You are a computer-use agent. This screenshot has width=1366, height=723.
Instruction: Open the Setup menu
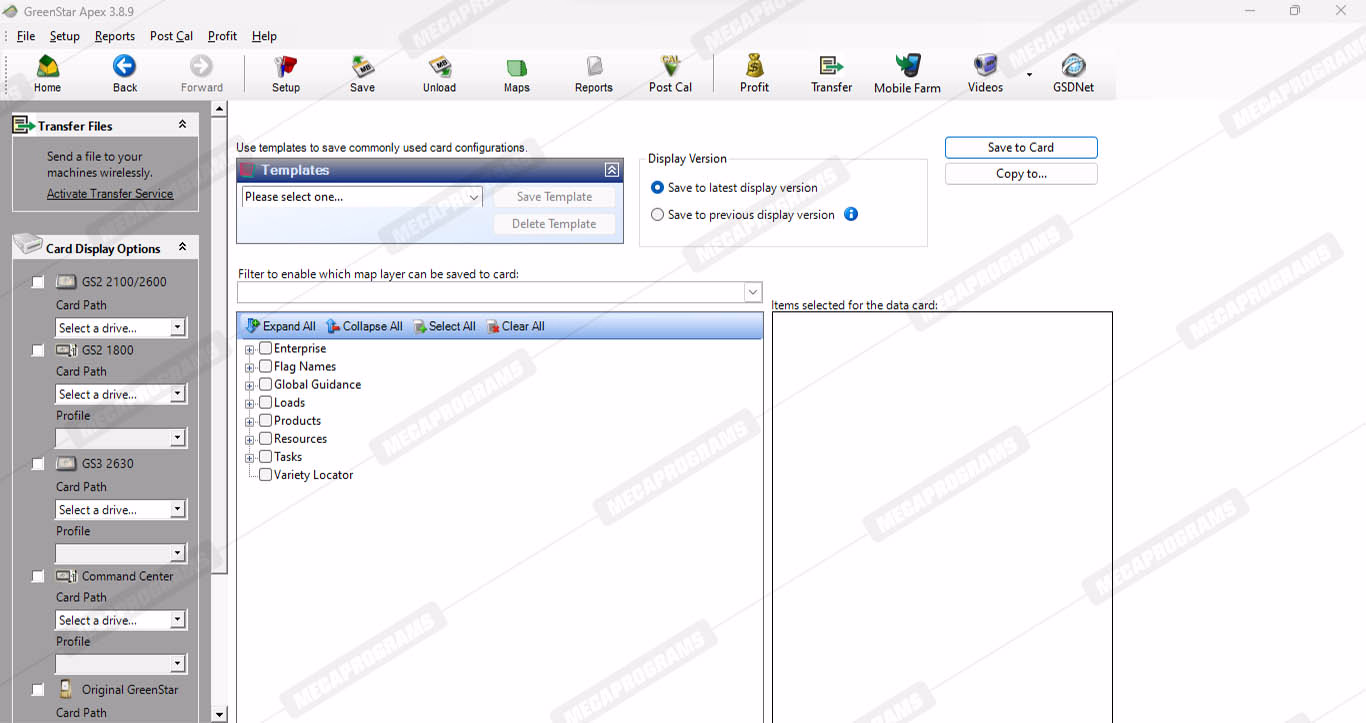point(64,36)
